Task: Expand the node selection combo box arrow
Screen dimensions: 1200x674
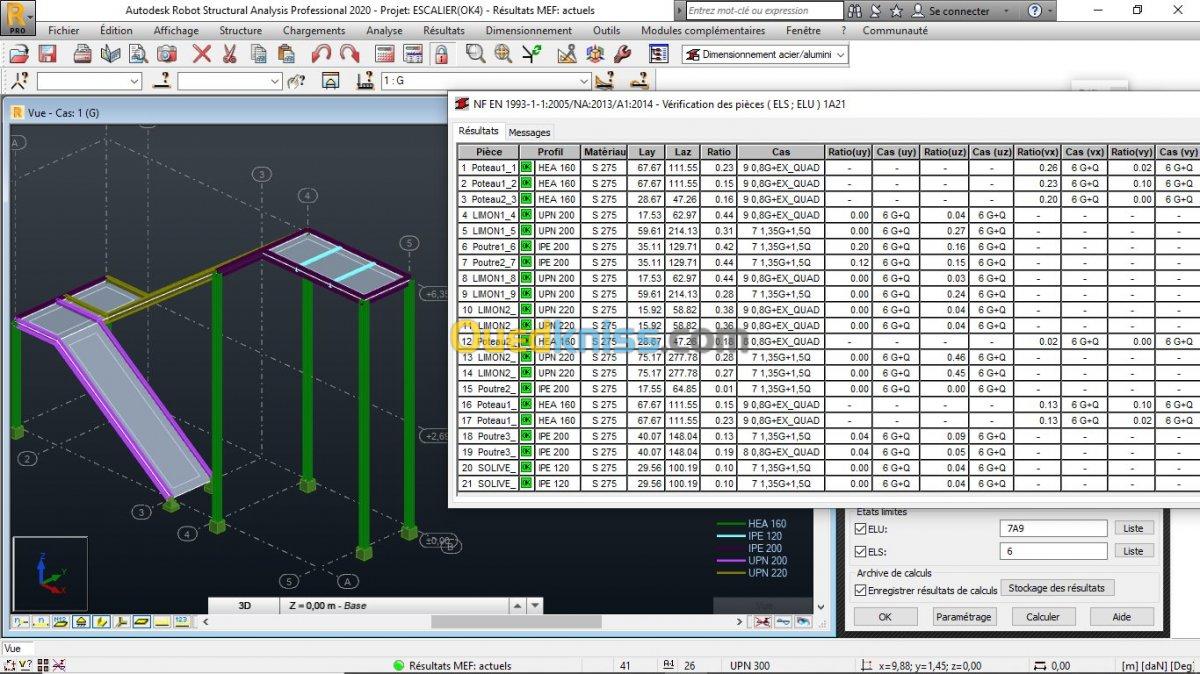Action: pos(134,81)
